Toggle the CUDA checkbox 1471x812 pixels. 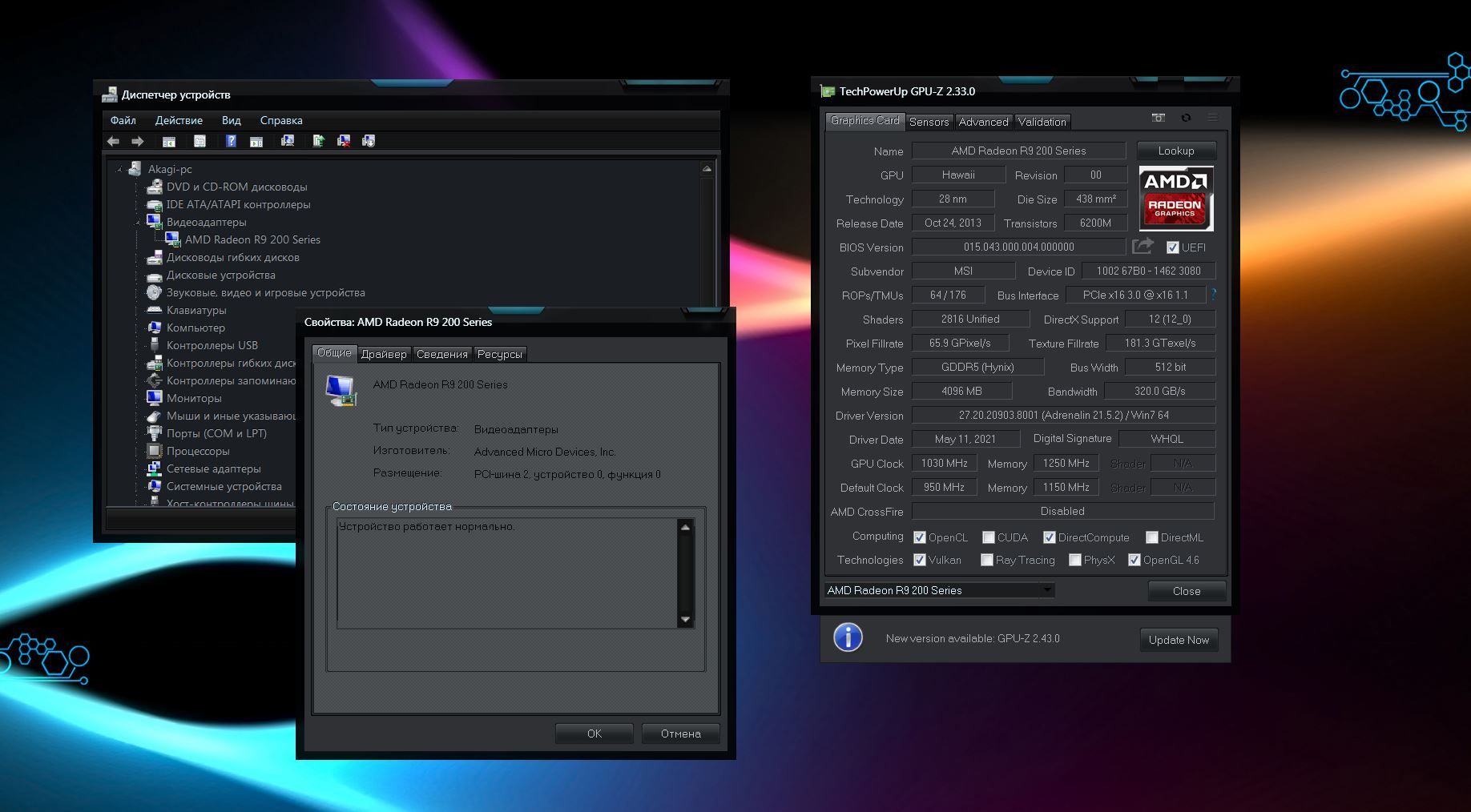point(989,537)
